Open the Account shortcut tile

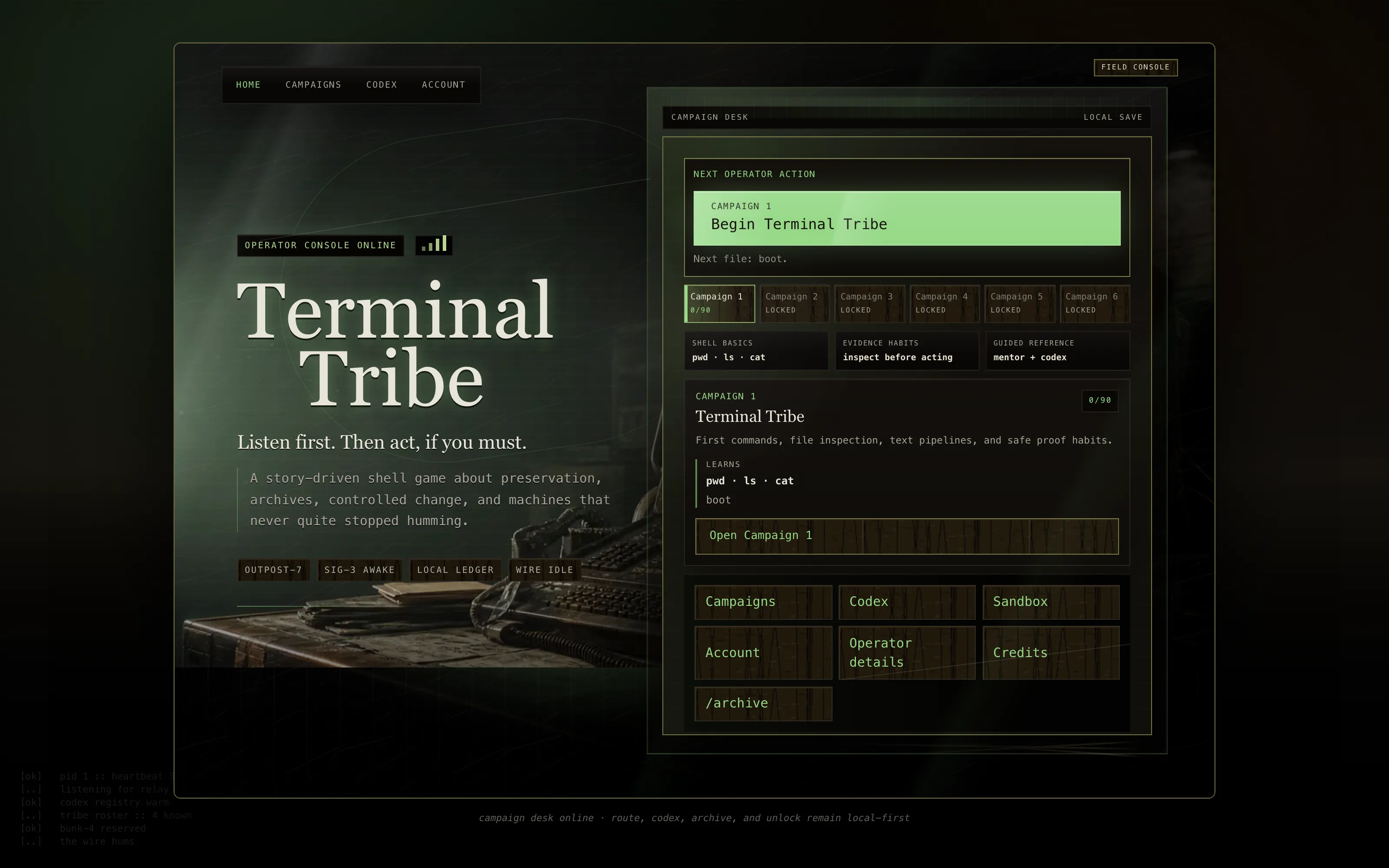(764, 653)
